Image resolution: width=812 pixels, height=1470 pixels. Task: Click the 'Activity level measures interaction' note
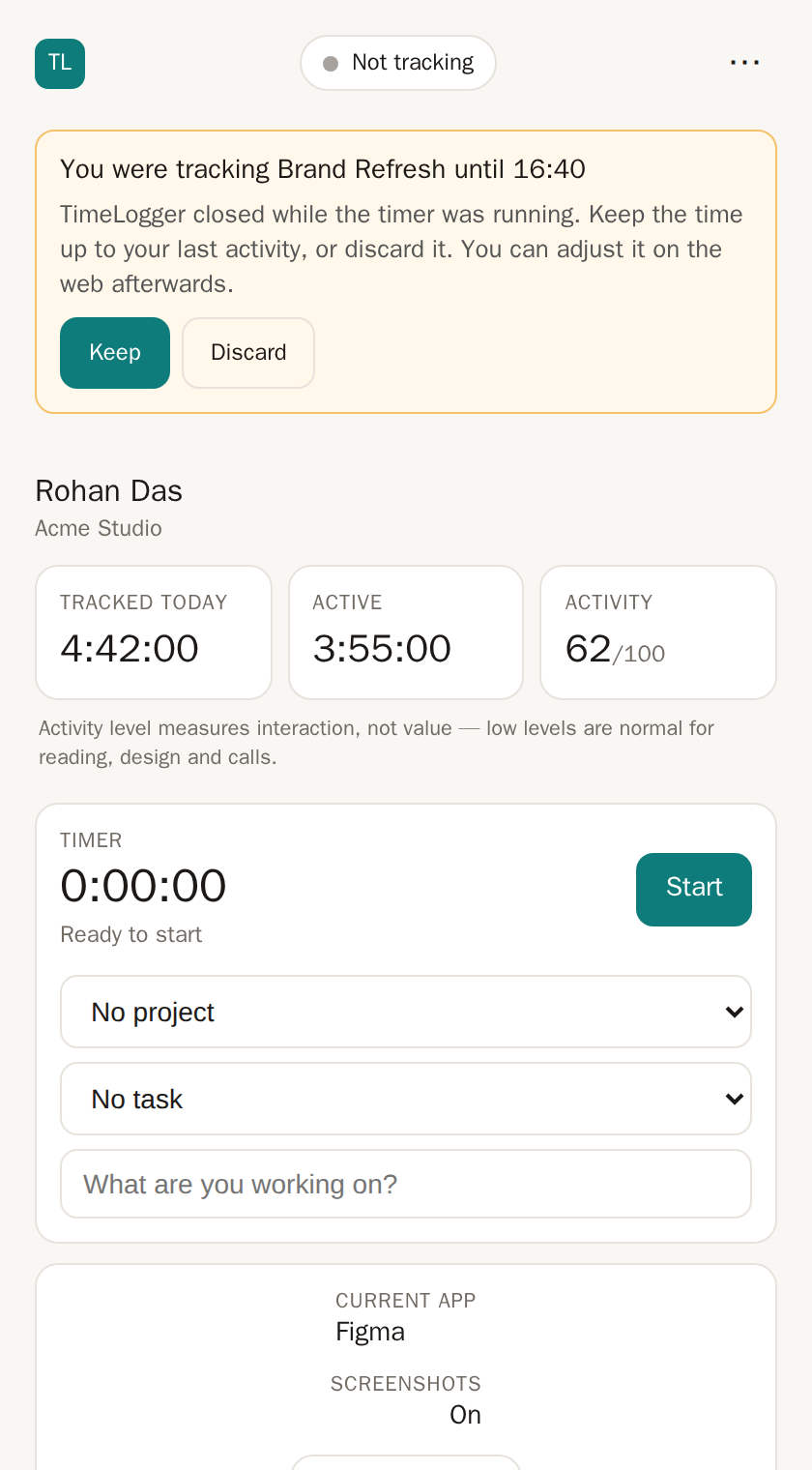(x=377, y=743)
